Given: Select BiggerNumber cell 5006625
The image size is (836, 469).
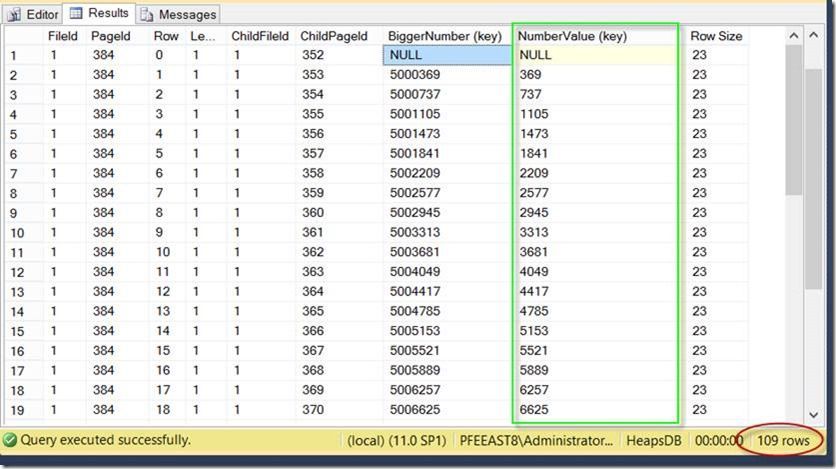Looking at the screenshot, I should tap(447, 410).
